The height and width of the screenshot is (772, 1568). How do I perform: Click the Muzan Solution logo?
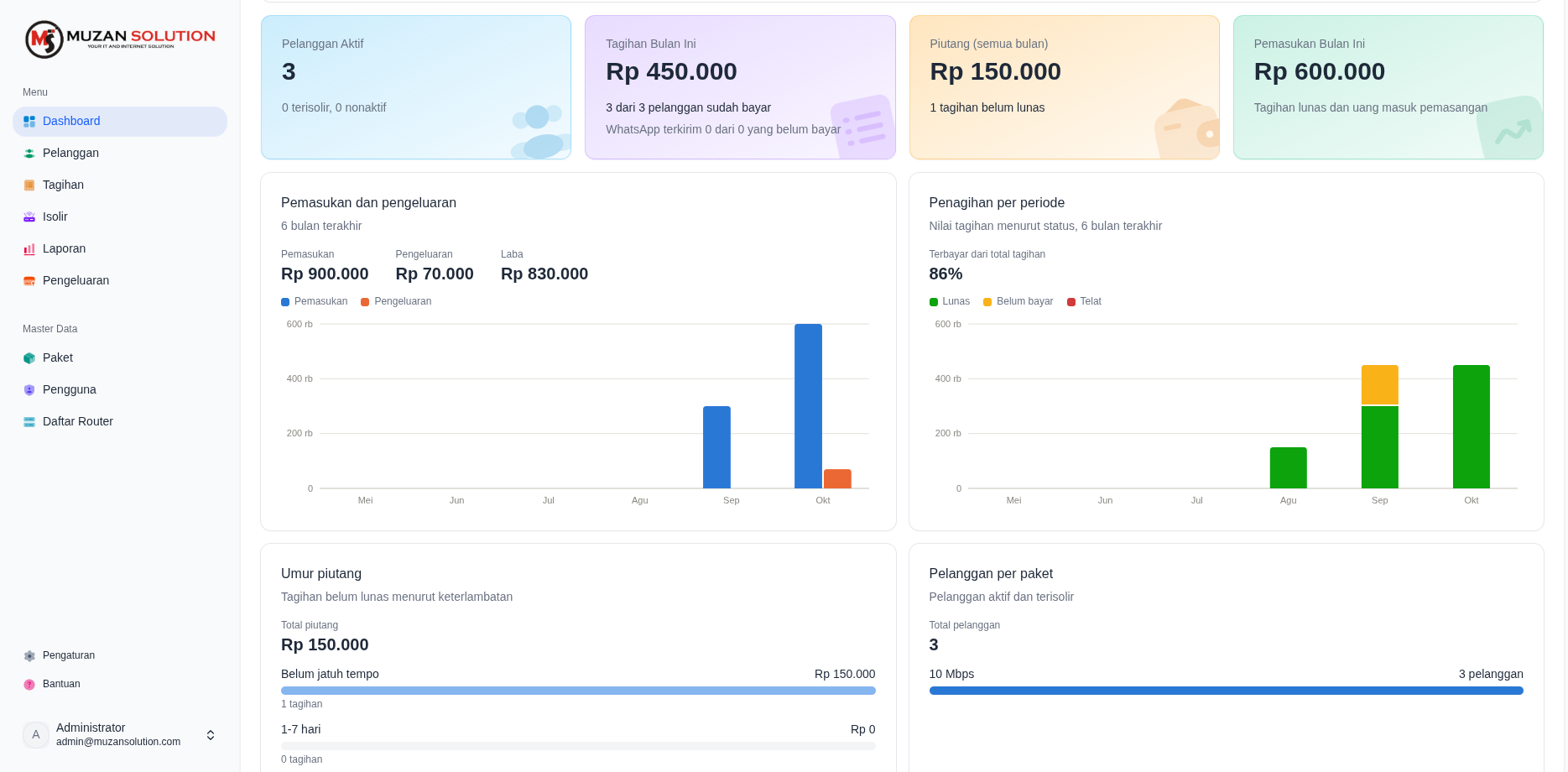point(120,39)
